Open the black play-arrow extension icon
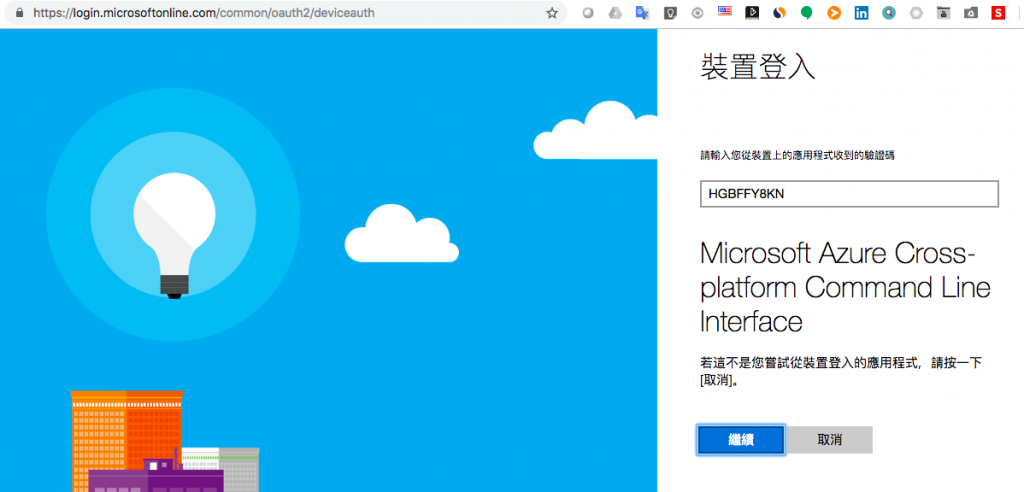The width and height of the screenshot is (1024, 492). tap(752, 12)
